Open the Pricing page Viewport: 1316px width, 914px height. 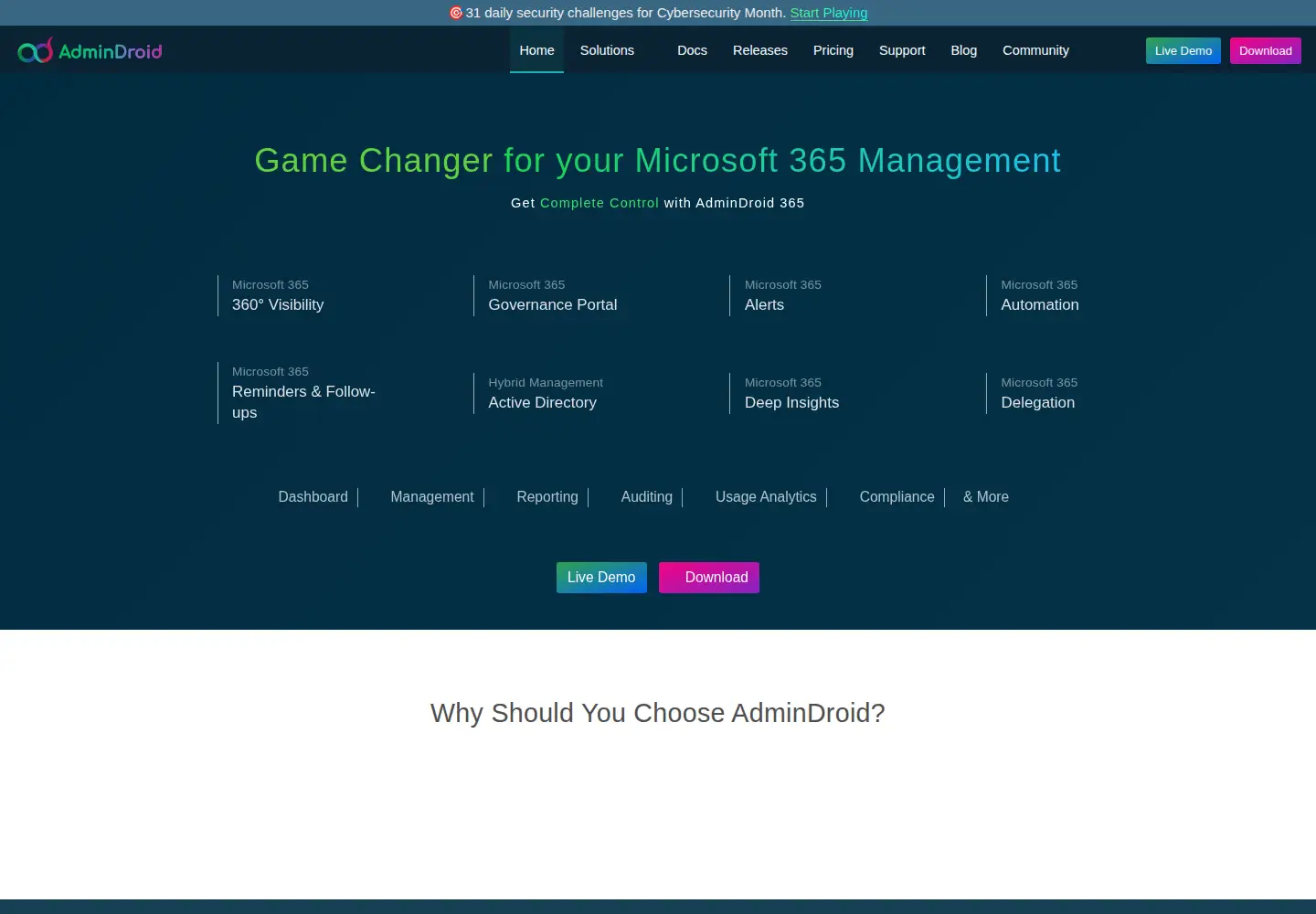pyautogui.click(x=833, y=50)
